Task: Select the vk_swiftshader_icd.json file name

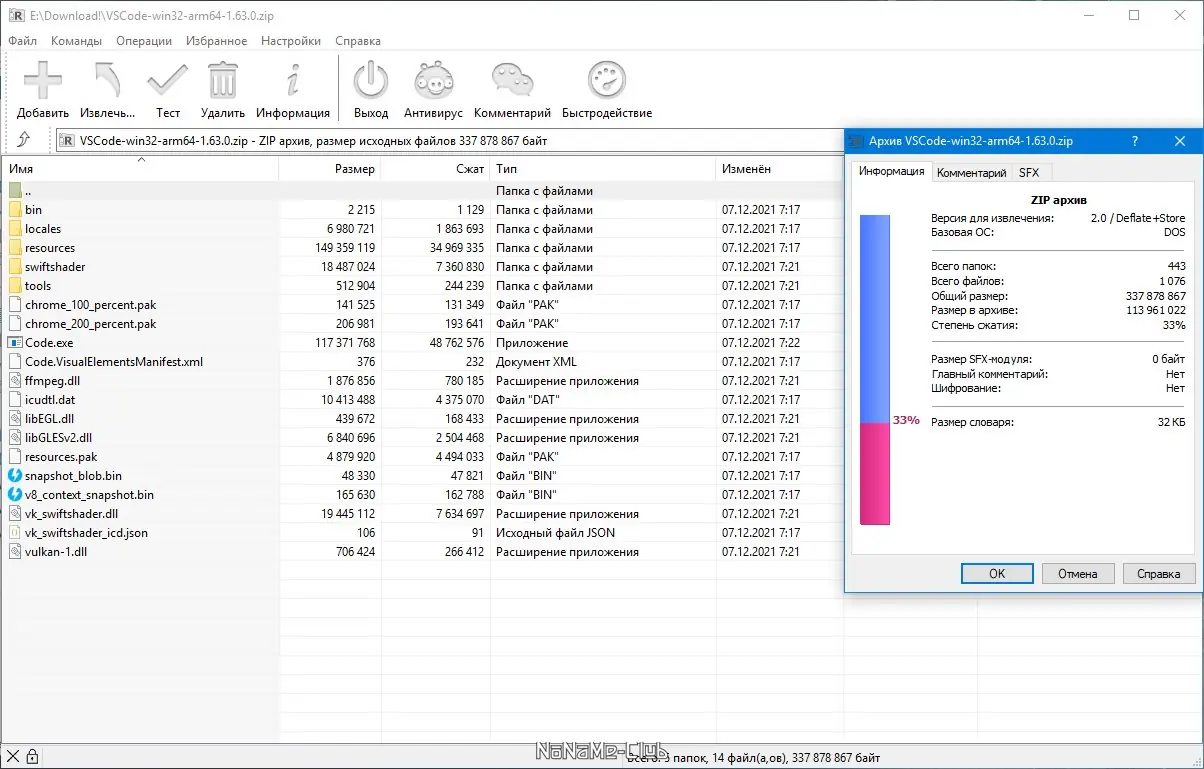Action: click(x=86, y=533)
